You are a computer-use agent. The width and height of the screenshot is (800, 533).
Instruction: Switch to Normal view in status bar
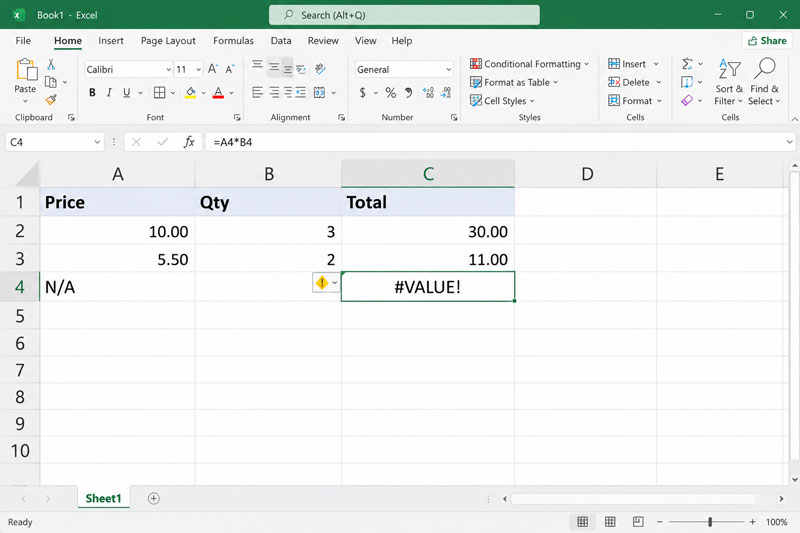tap(582, 522)
